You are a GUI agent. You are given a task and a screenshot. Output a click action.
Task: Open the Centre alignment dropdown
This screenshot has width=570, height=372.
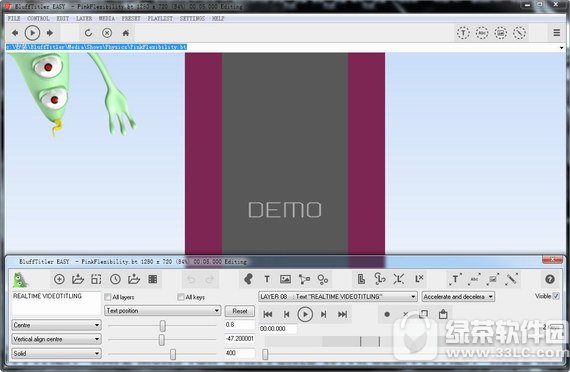pyautogui.click(x=56, y=325)
